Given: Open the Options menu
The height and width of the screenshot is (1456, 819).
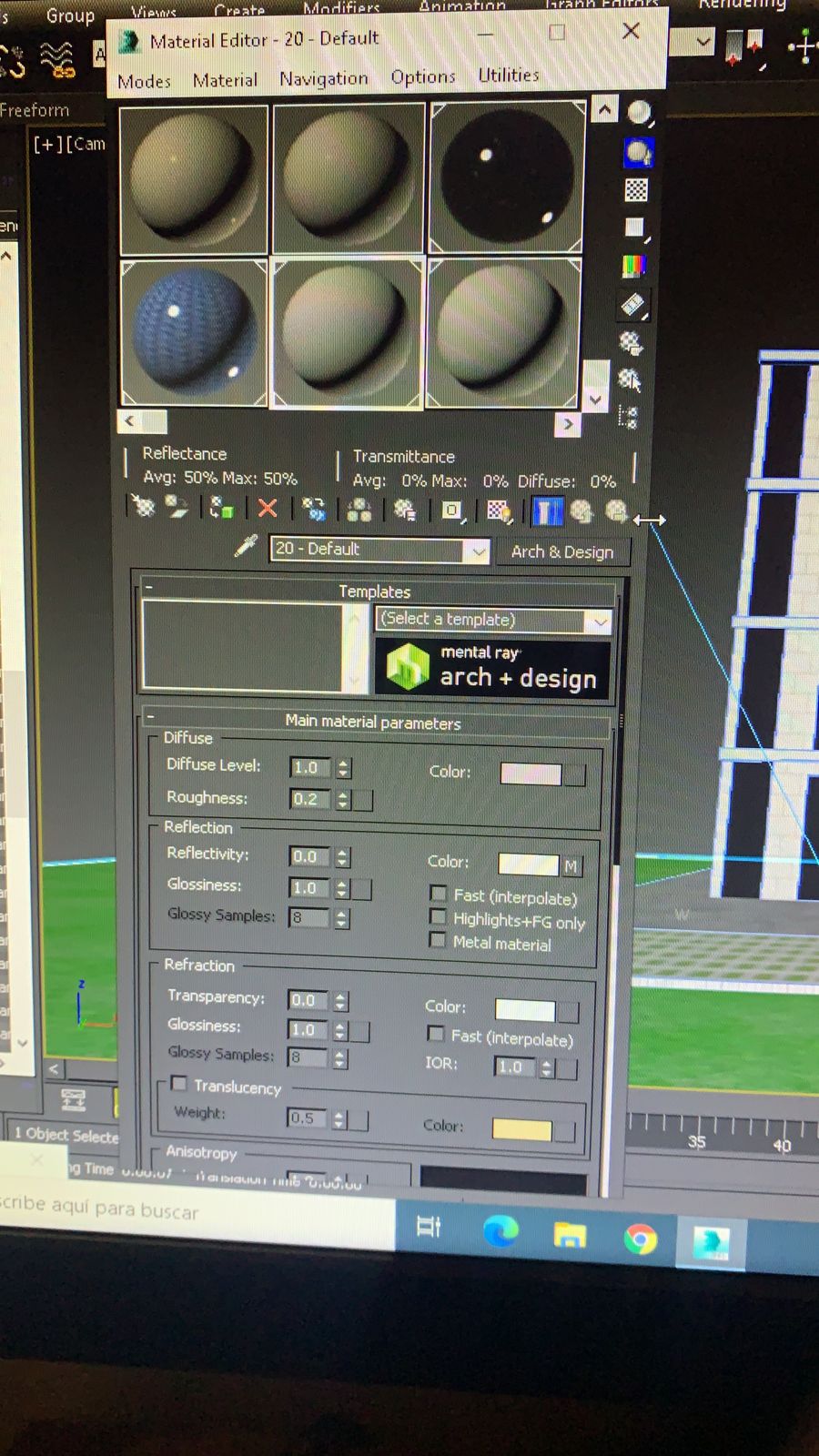Looking at the screenshot, I should [x=423, y=76].
